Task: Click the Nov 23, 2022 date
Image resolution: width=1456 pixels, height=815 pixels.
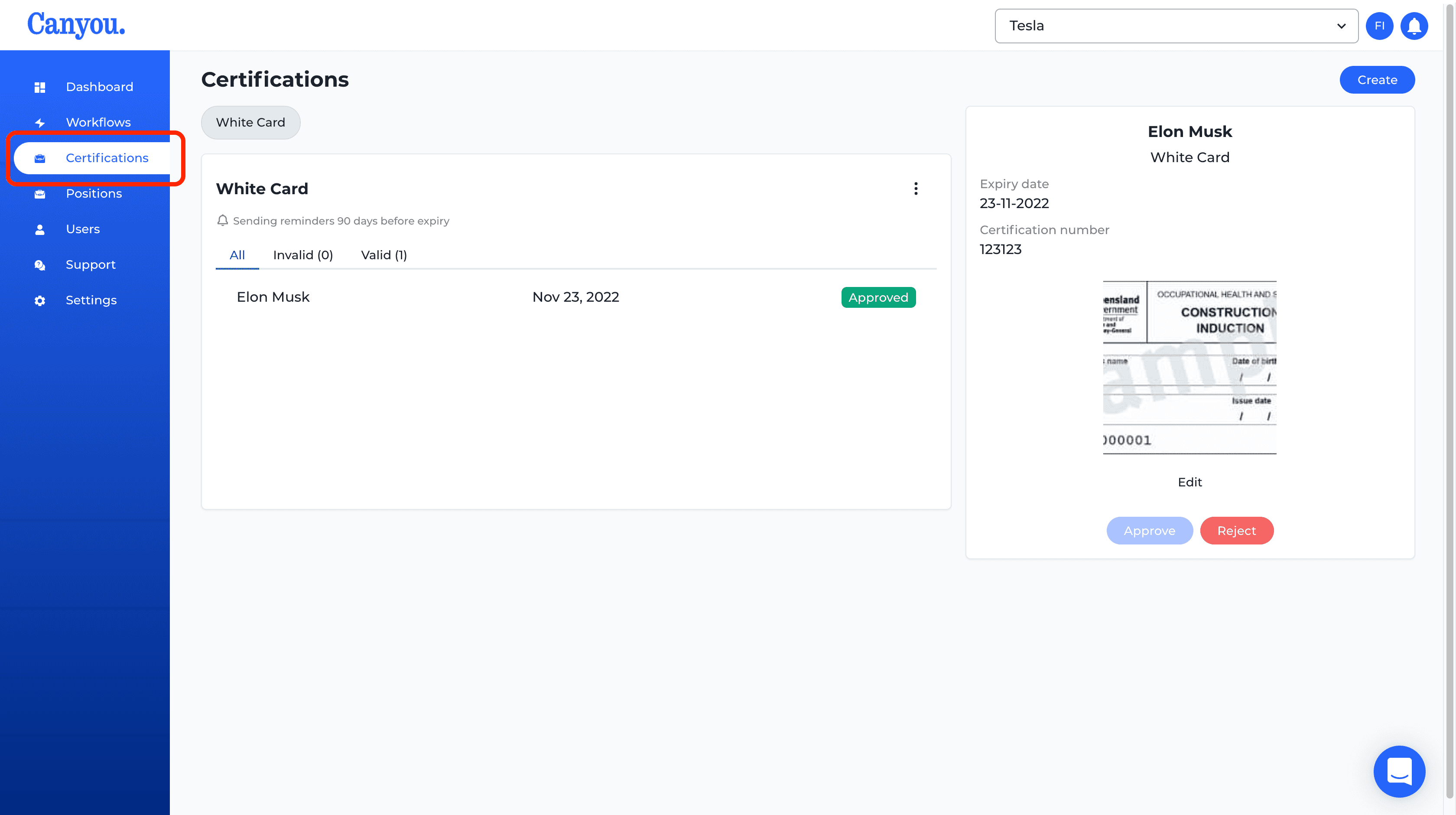Action: 575,297
